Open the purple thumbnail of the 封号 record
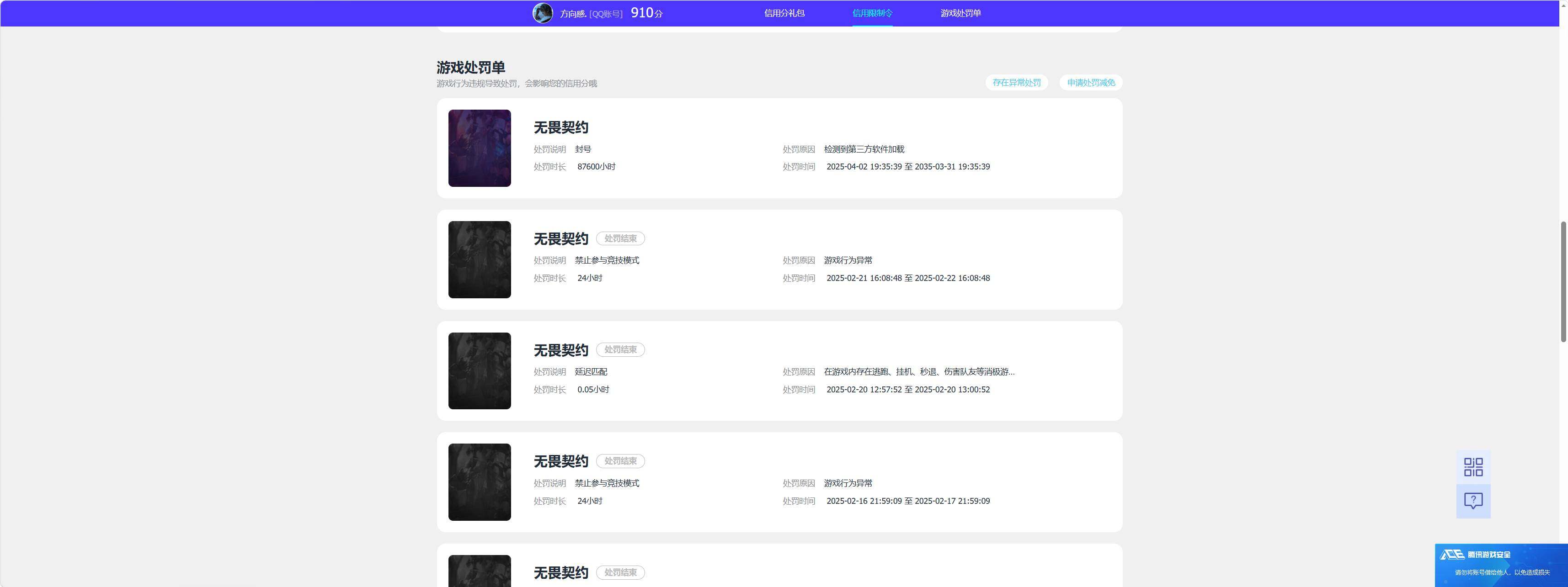 [480, 148]
